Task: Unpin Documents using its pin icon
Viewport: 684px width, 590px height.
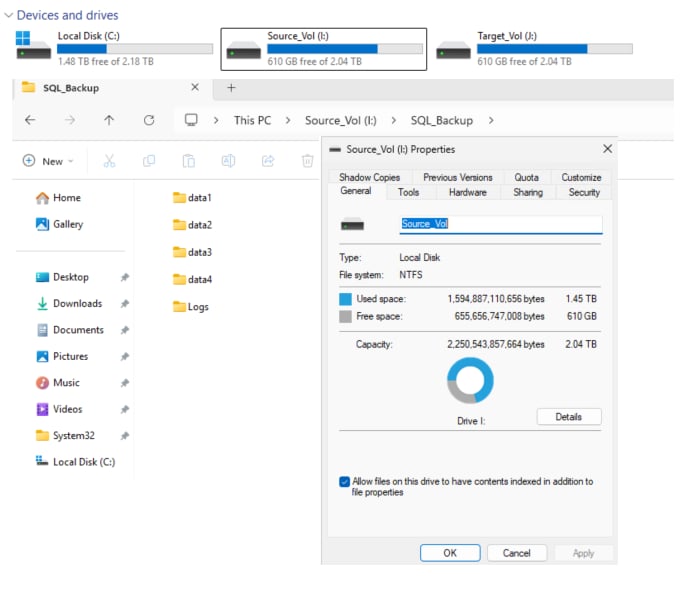Action: click(125, 330)
